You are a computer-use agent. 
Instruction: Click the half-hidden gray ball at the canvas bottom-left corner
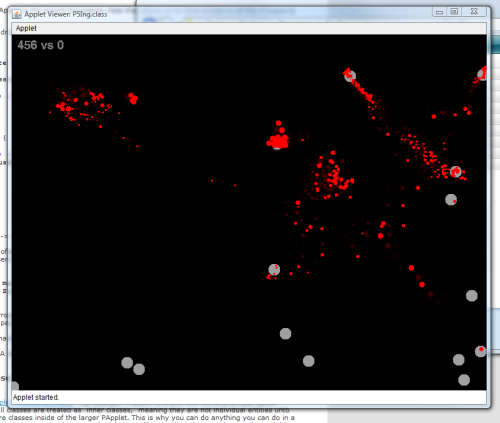click(x=15, y=386)
